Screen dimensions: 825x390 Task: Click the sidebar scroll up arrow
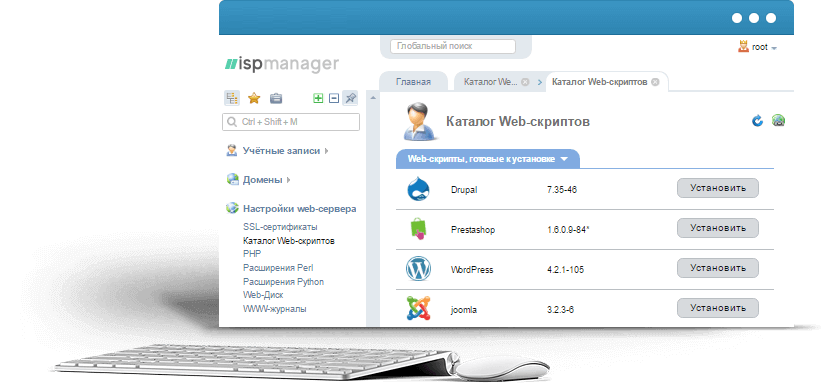click(373, 98)
